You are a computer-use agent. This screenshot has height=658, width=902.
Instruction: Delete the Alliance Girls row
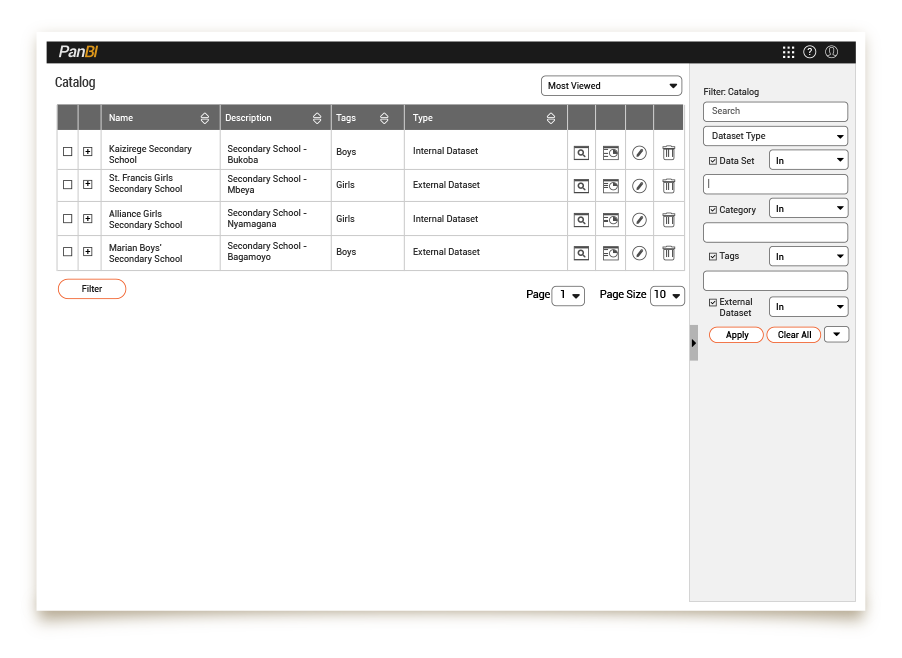[668, 220]
